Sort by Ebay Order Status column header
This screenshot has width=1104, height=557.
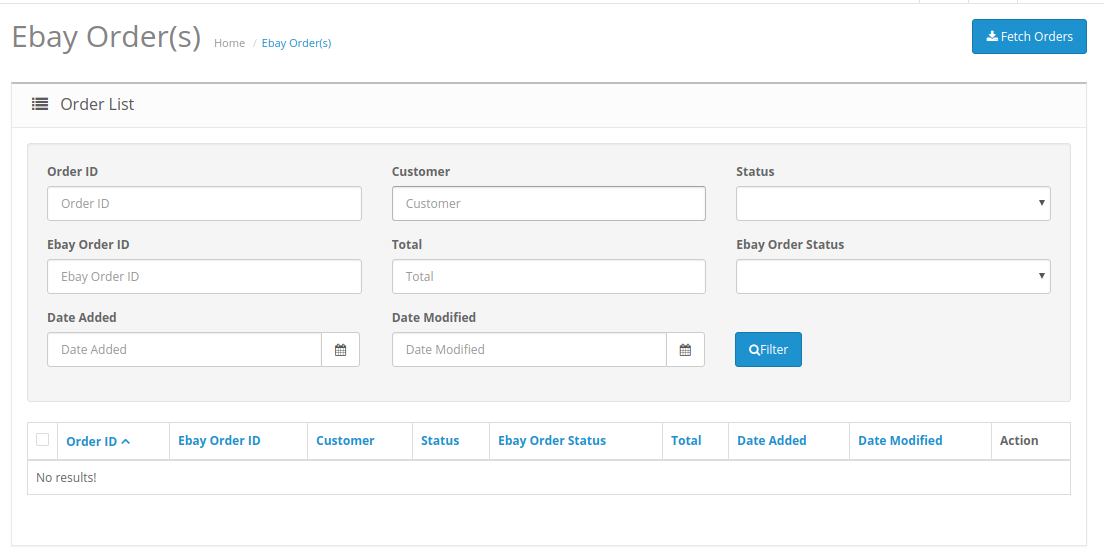[552, 441]
